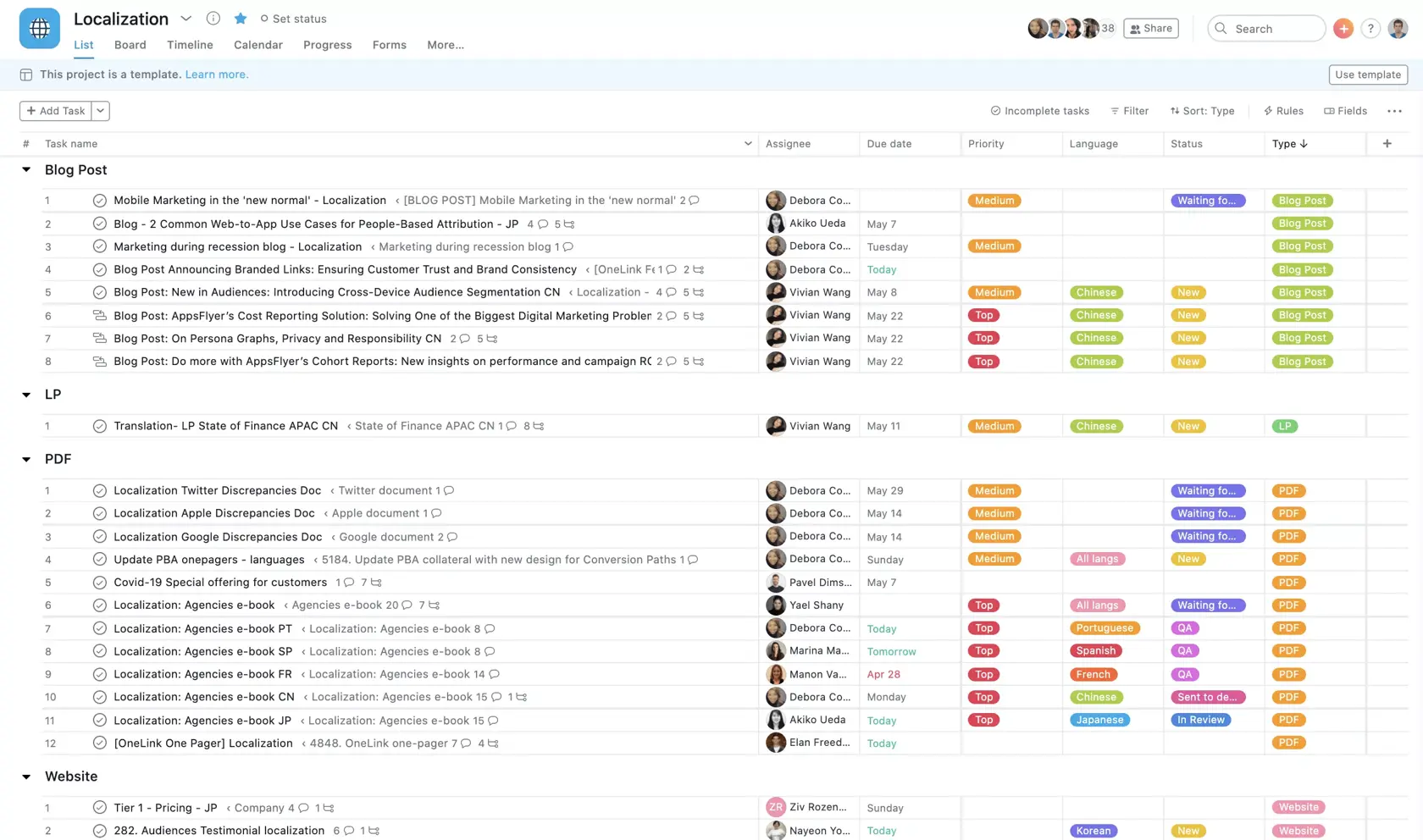Complete the 'Covid-19 Special offering for customers' task
The image size is (1423, 840).
(x=99, y=583)
